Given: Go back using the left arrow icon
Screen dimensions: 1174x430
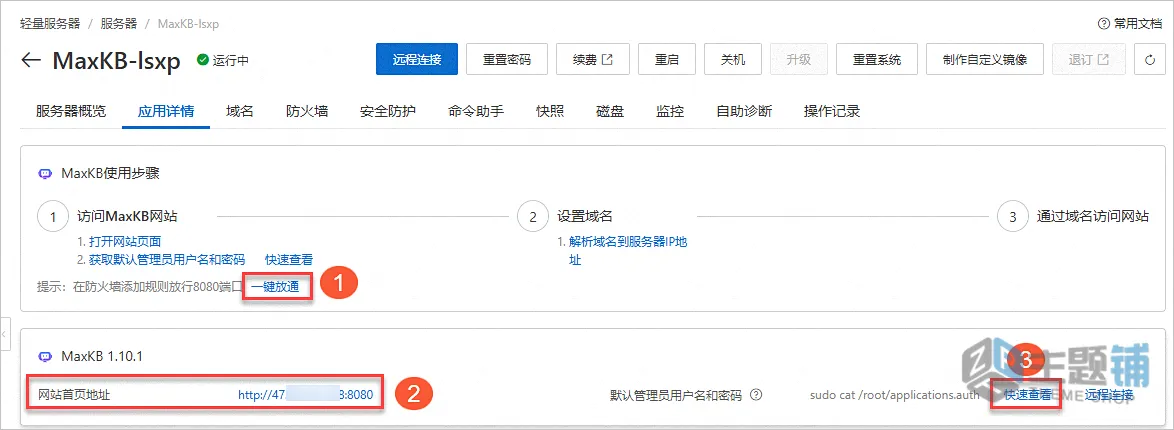Looking at the screenshot, I should point(31,60).
